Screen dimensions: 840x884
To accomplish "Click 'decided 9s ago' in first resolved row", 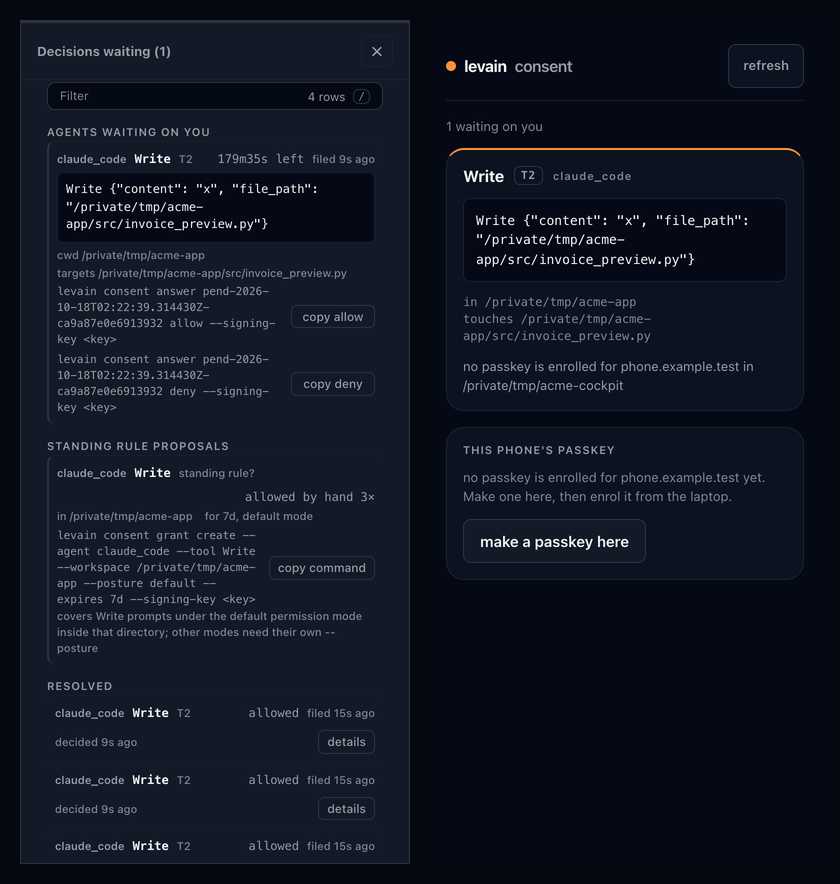I will click(x=96, y=742).
